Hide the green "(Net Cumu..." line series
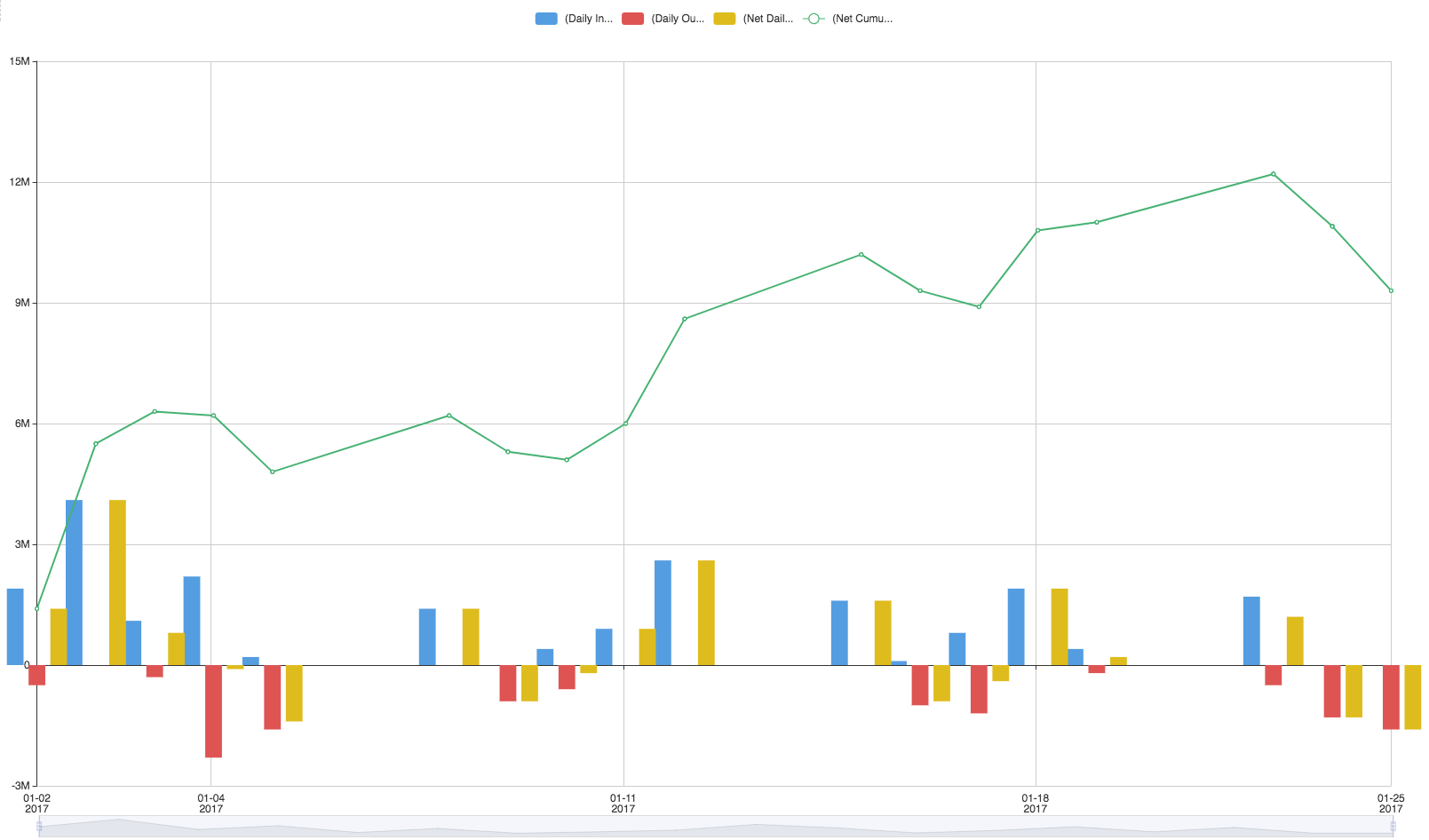Image resolution: width=1429 pixels, height=840 pixels. (848, 19)
